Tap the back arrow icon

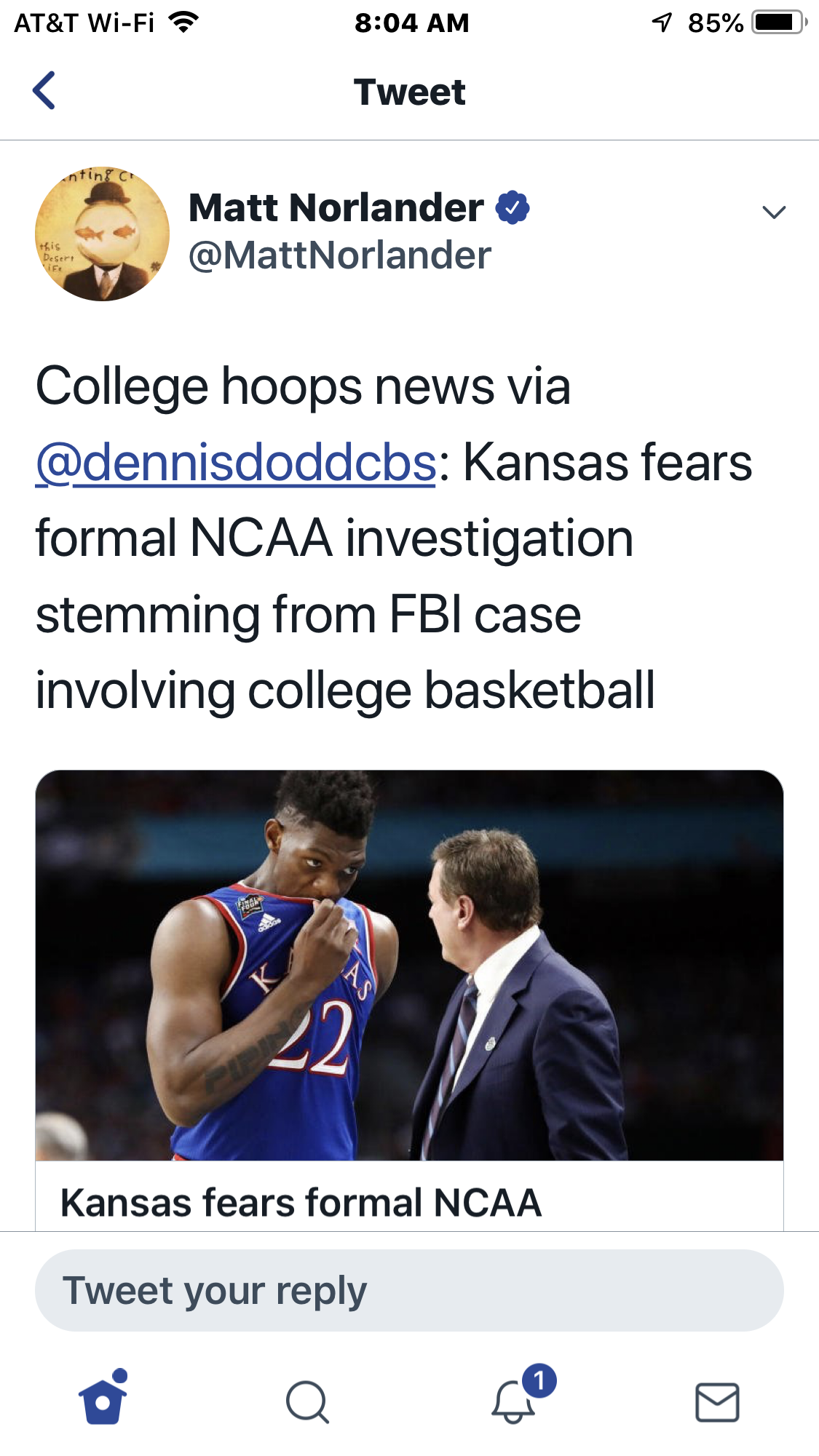[x=44, y=91]
